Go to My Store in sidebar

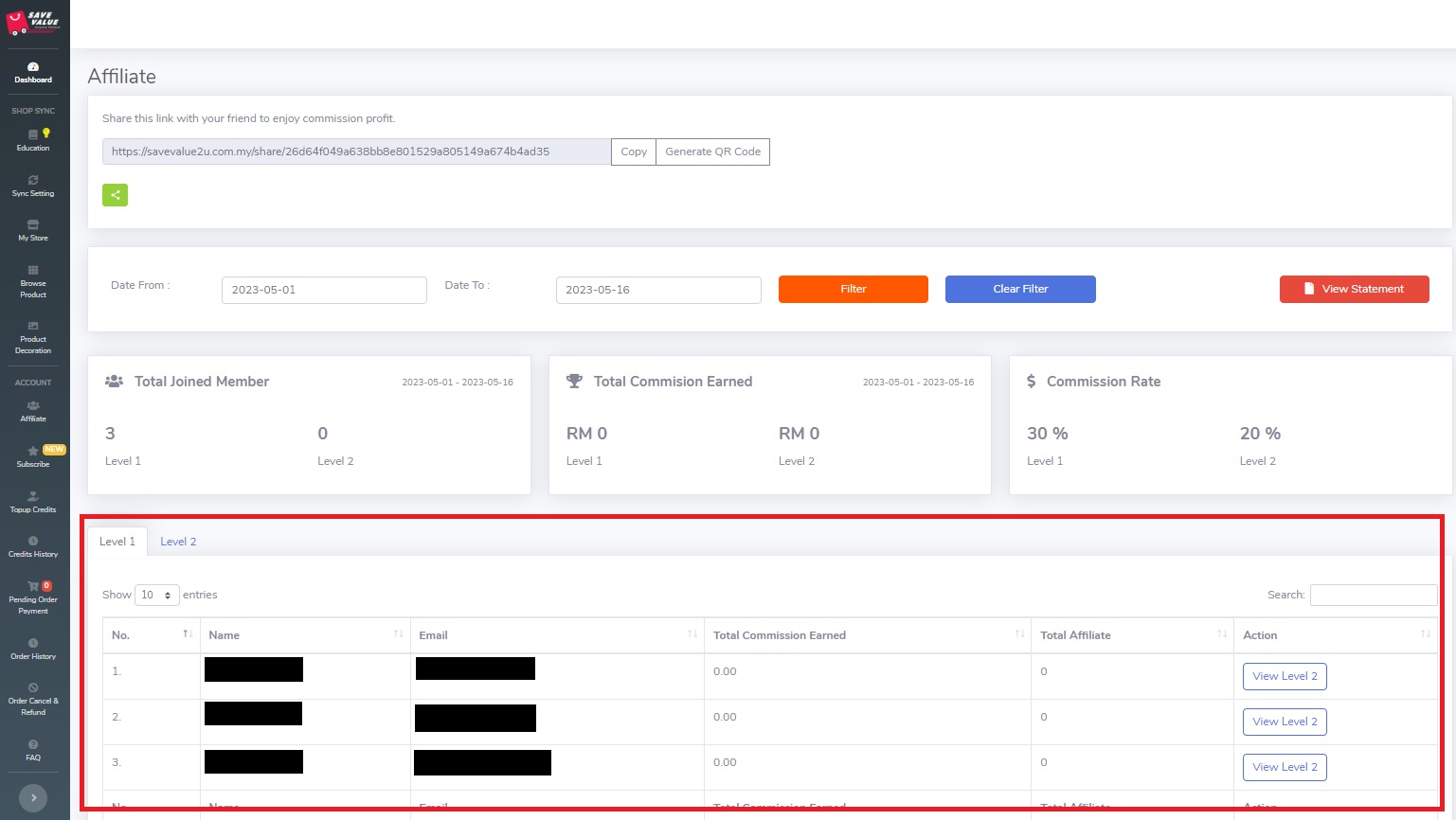(33, 230)
